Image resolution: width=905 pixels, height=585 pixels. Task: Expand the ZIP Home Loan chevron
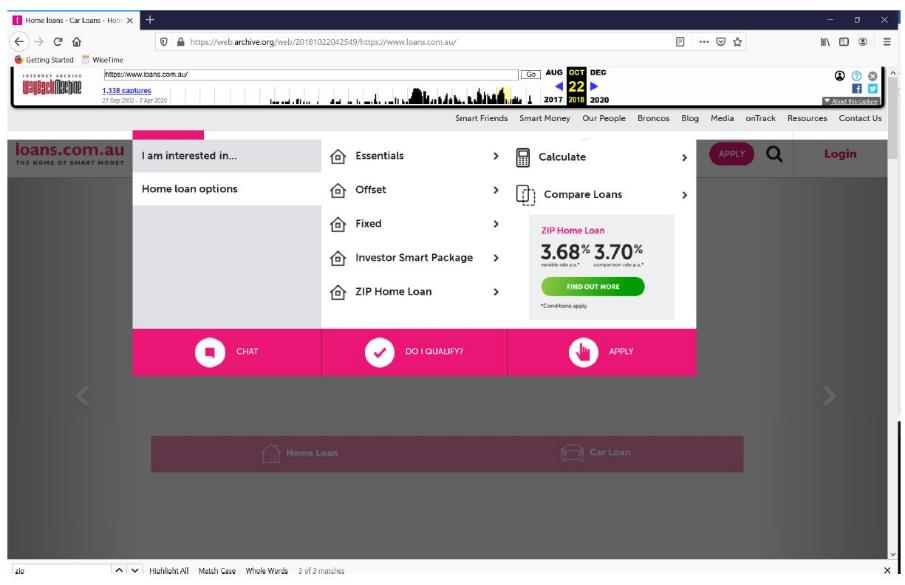point(496,292)
